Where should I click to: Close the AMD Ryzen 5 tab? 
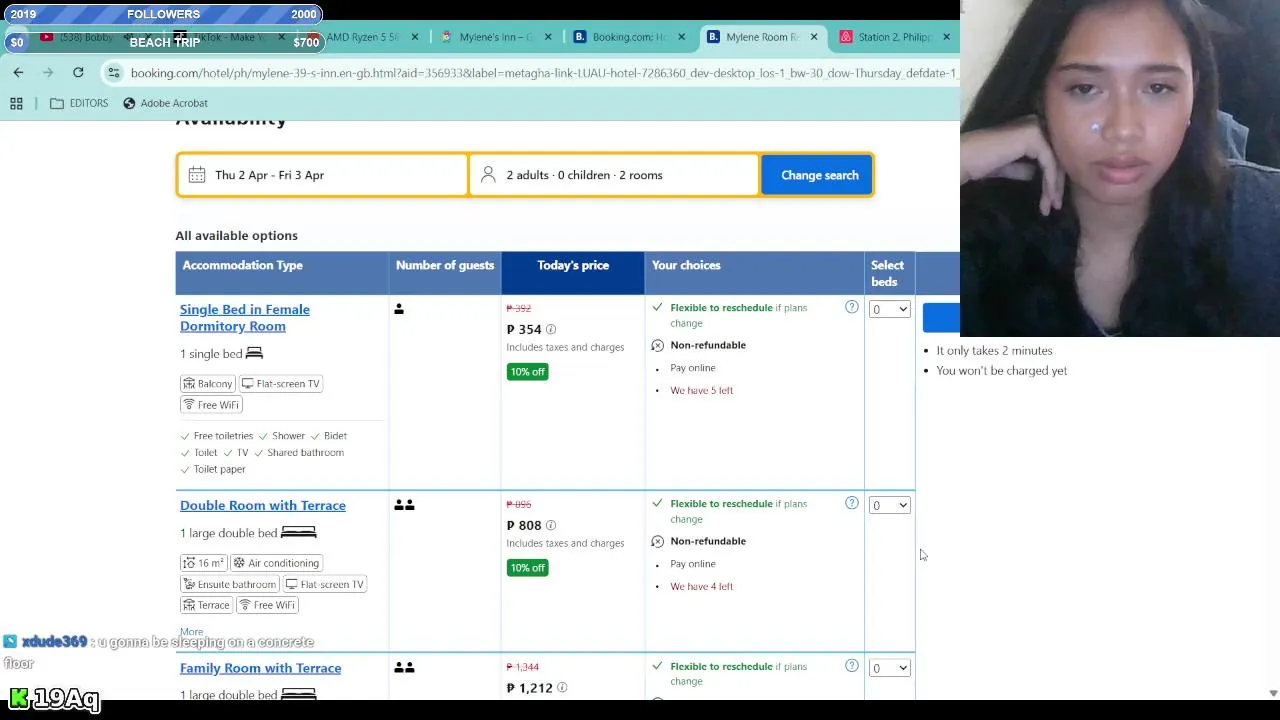tap(415, 37)
